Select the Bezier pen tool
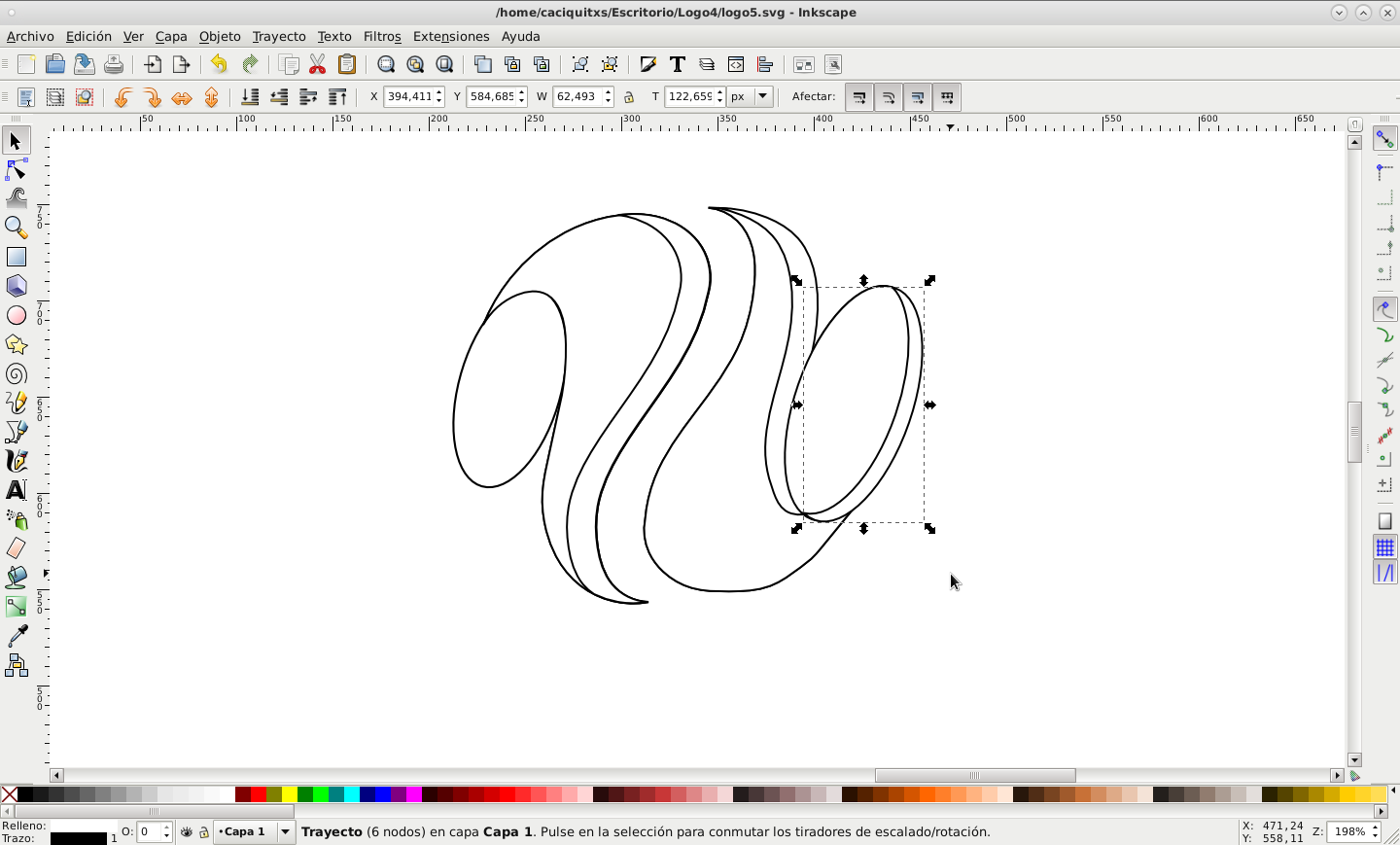The height and width of the screenshot is (845, 1400). coord(17,432)
